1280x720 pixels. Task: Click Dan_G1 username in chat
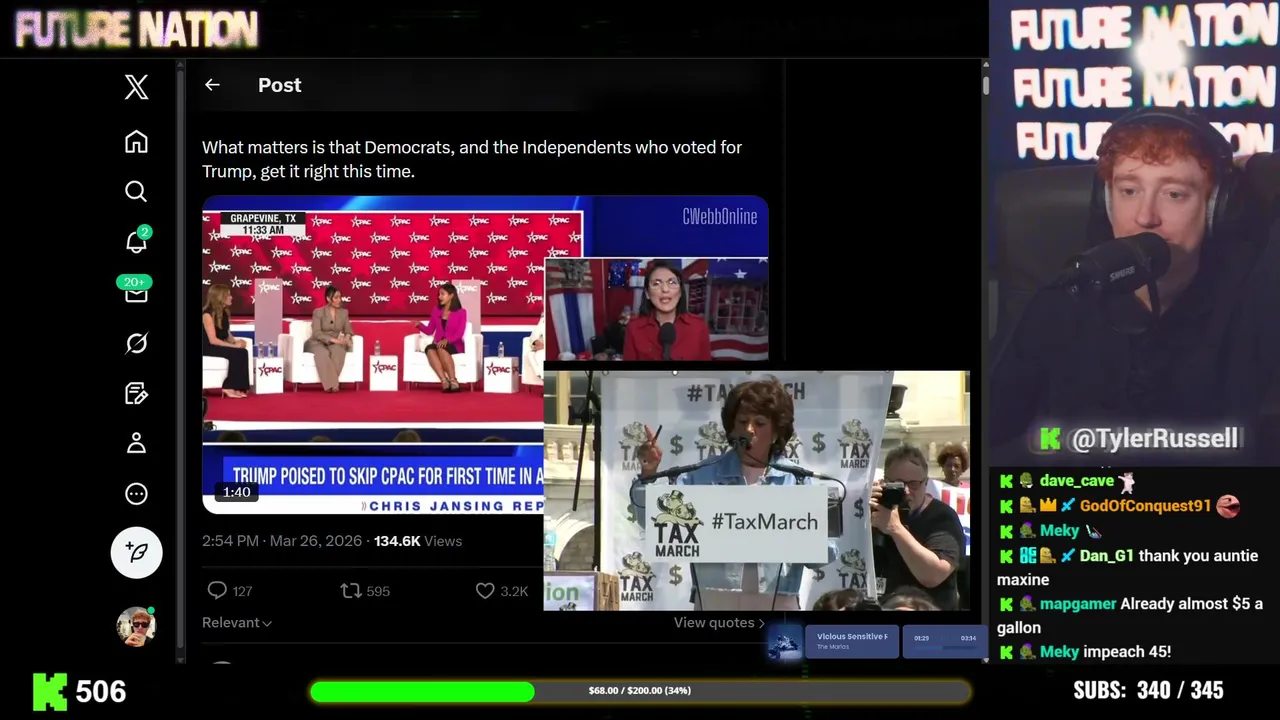pos(1107,556)
